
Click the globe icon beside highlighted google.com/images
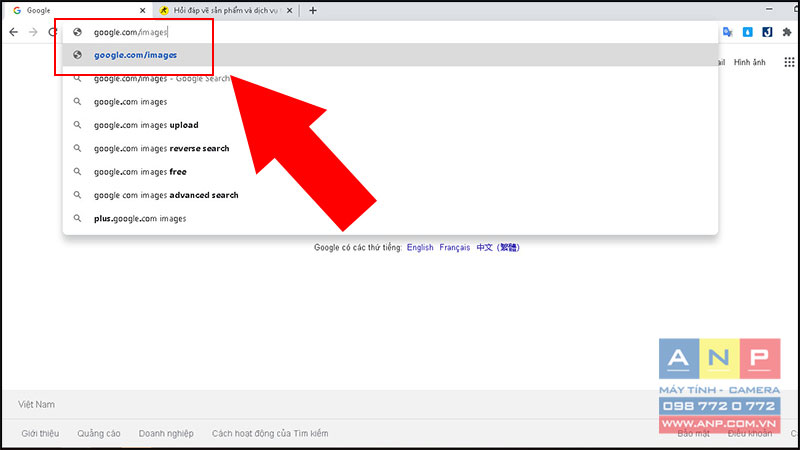(77, 55)
